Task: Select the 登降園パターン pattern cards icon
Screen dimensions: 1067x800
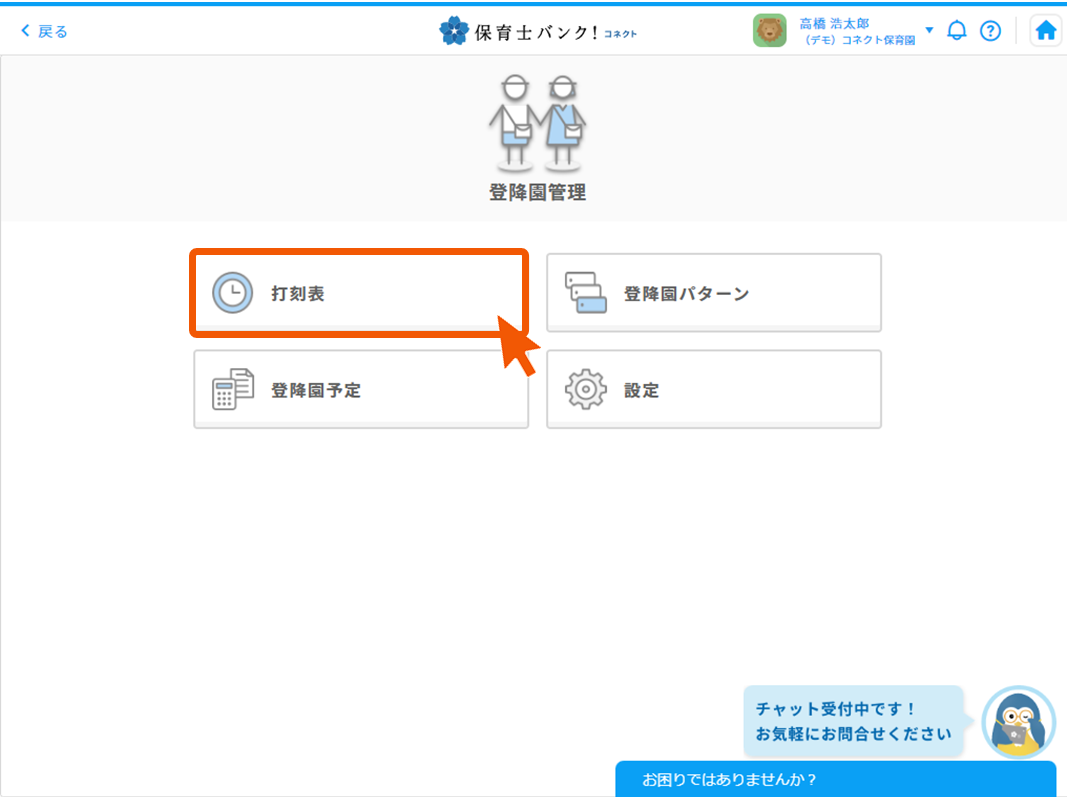Action: pos(586,291)
